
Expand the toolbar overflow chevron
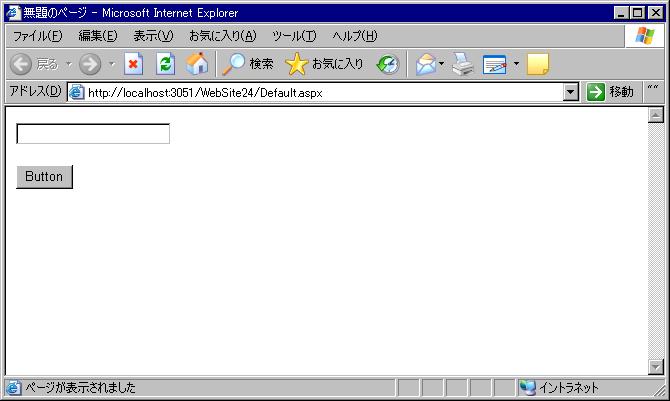652,88
